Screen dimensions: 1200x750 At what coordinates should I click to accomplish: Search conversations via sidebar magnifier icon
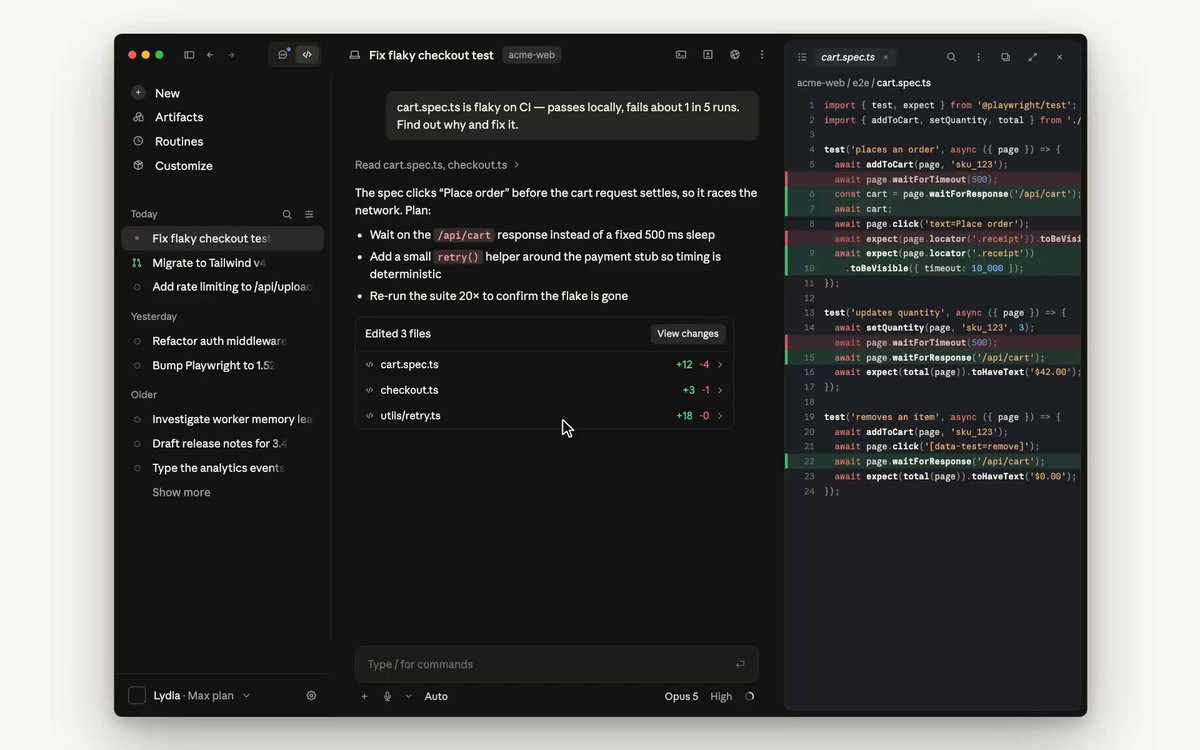tap(287, 214)
